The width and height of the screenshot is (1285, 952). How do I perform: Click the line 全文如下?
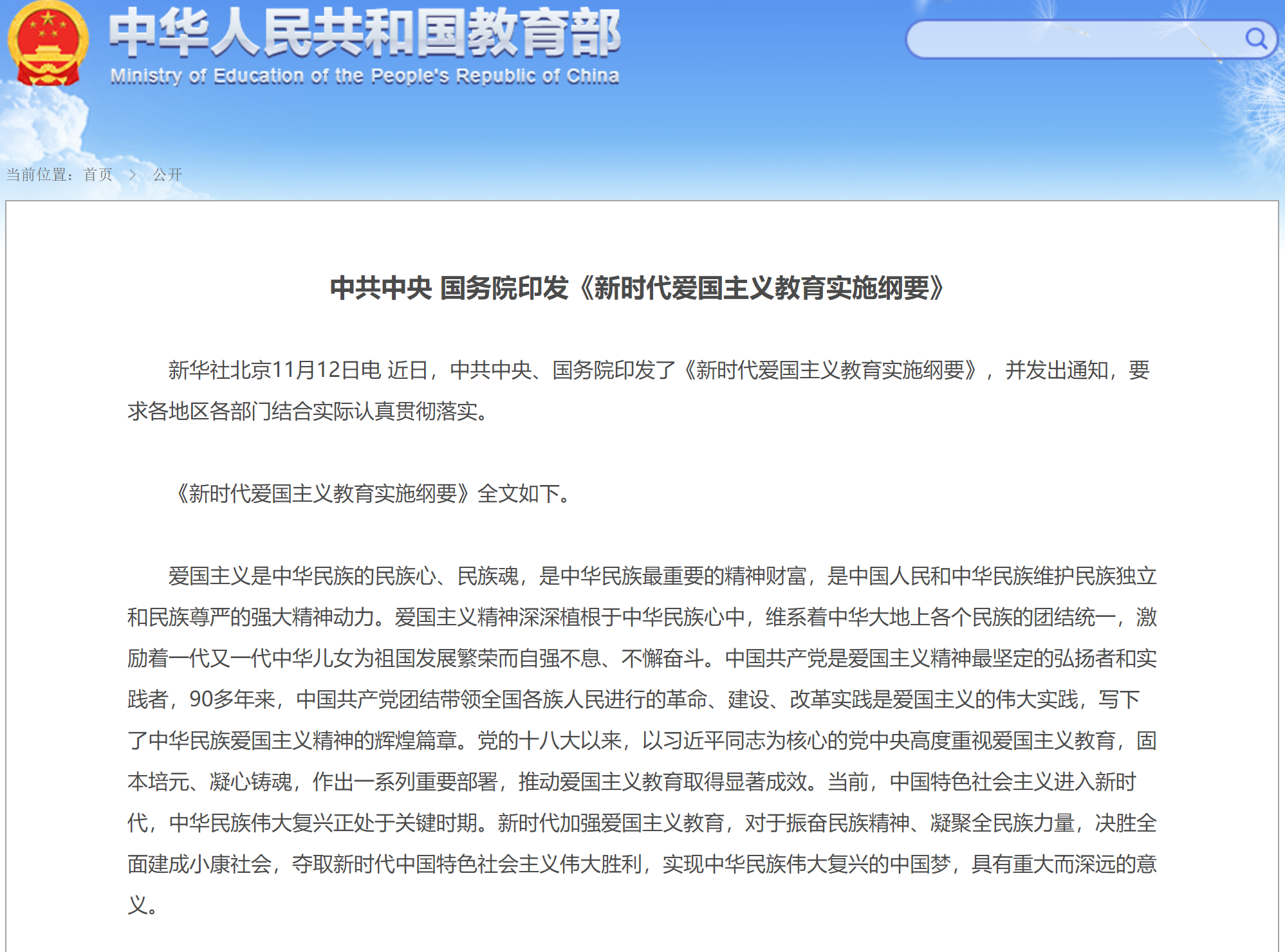click(x=372, y=493)
